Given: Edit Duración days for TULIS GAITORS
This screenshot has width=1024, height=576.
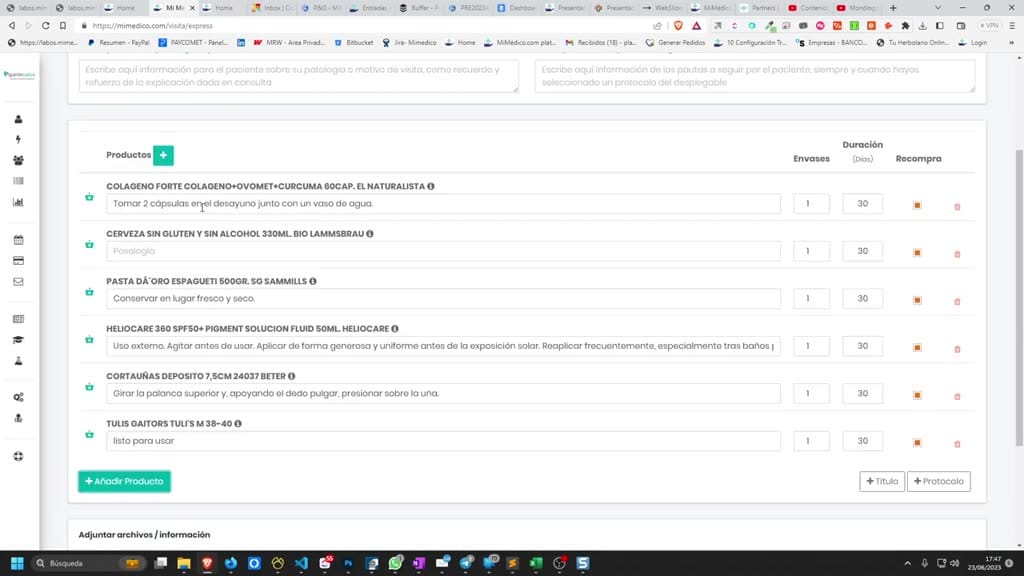Looking at the screenshot, I should tap(862, 441).
